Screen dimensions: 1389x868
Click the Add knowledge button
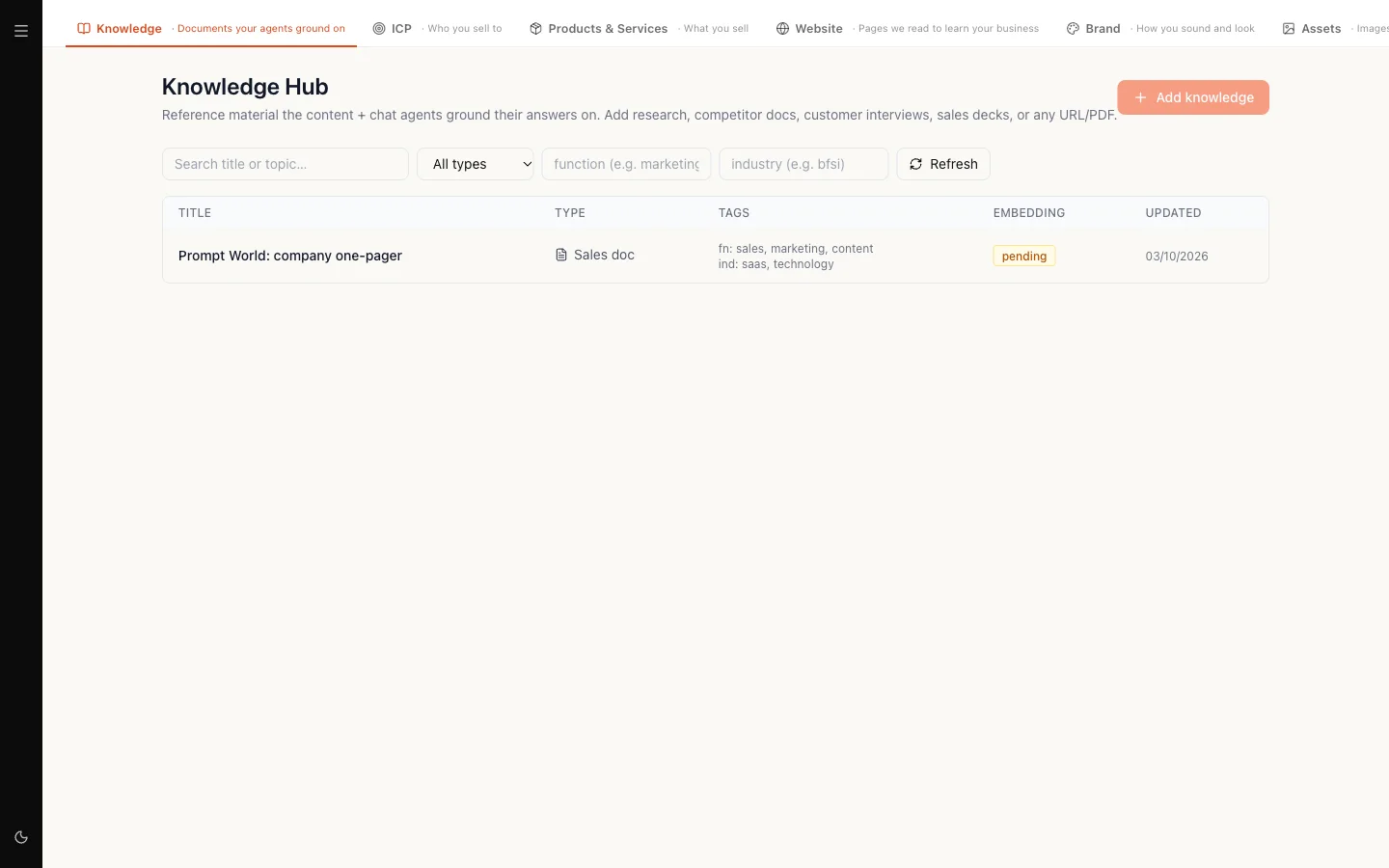tap(1193, 97)
